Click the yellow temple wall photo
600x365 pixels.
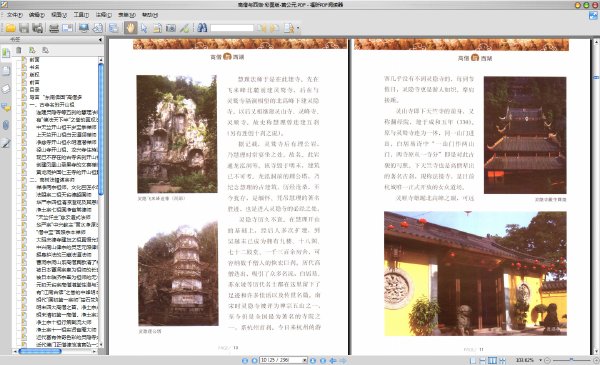pos(475,274)
